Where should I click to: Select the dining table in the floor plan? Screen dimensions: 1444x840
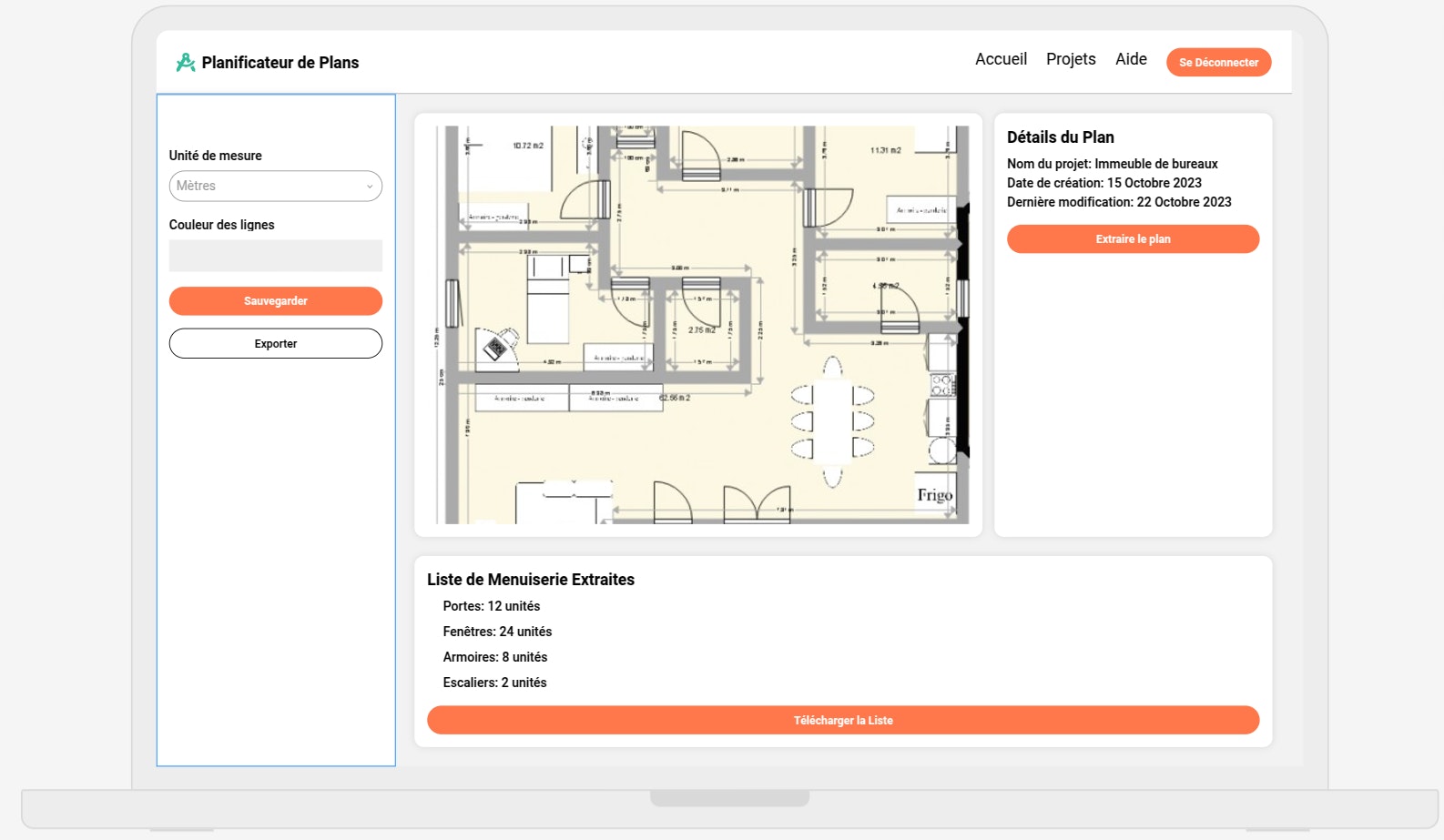(x=832, y=421)
